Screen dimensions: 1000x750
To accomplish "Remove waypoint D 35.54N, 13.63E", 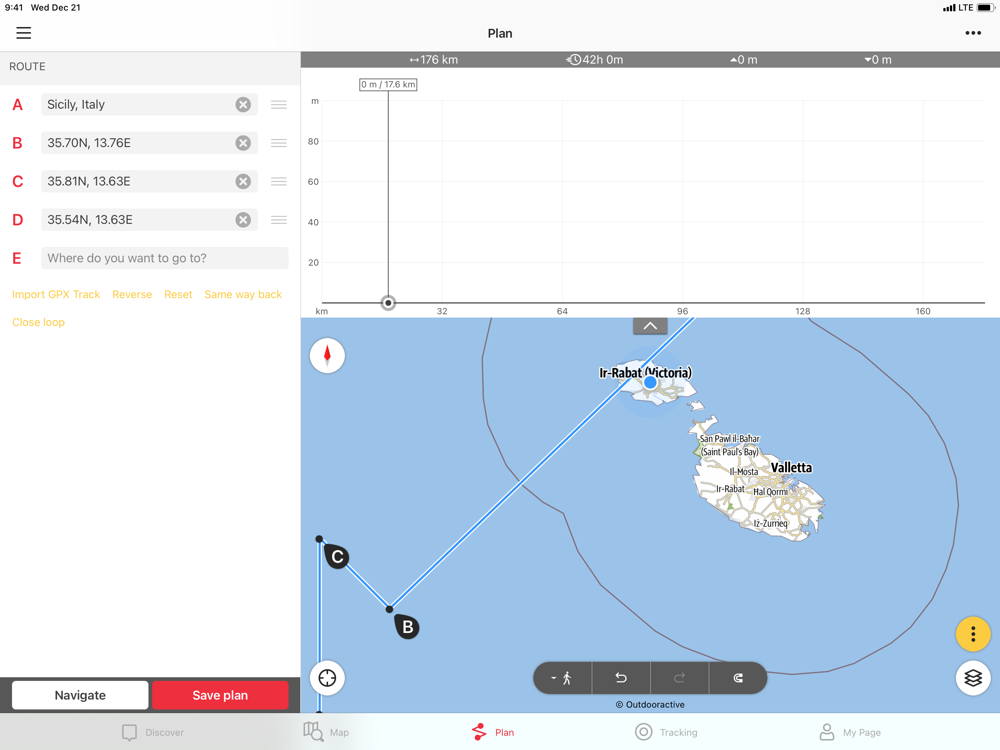I will (x=243, y=219).
